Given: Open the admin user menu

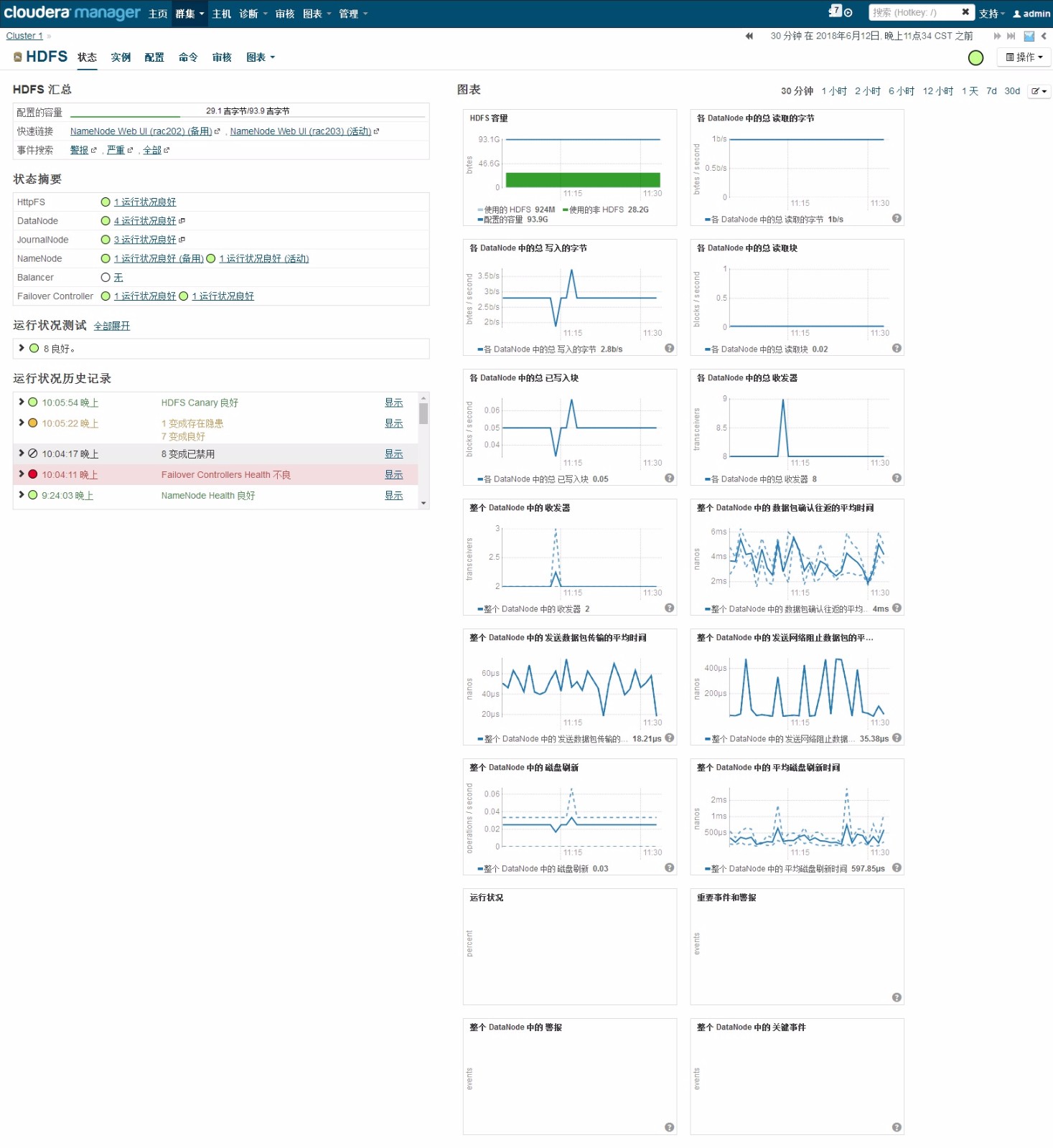Looking at the screenshot, I should [x=1031, y=14].
